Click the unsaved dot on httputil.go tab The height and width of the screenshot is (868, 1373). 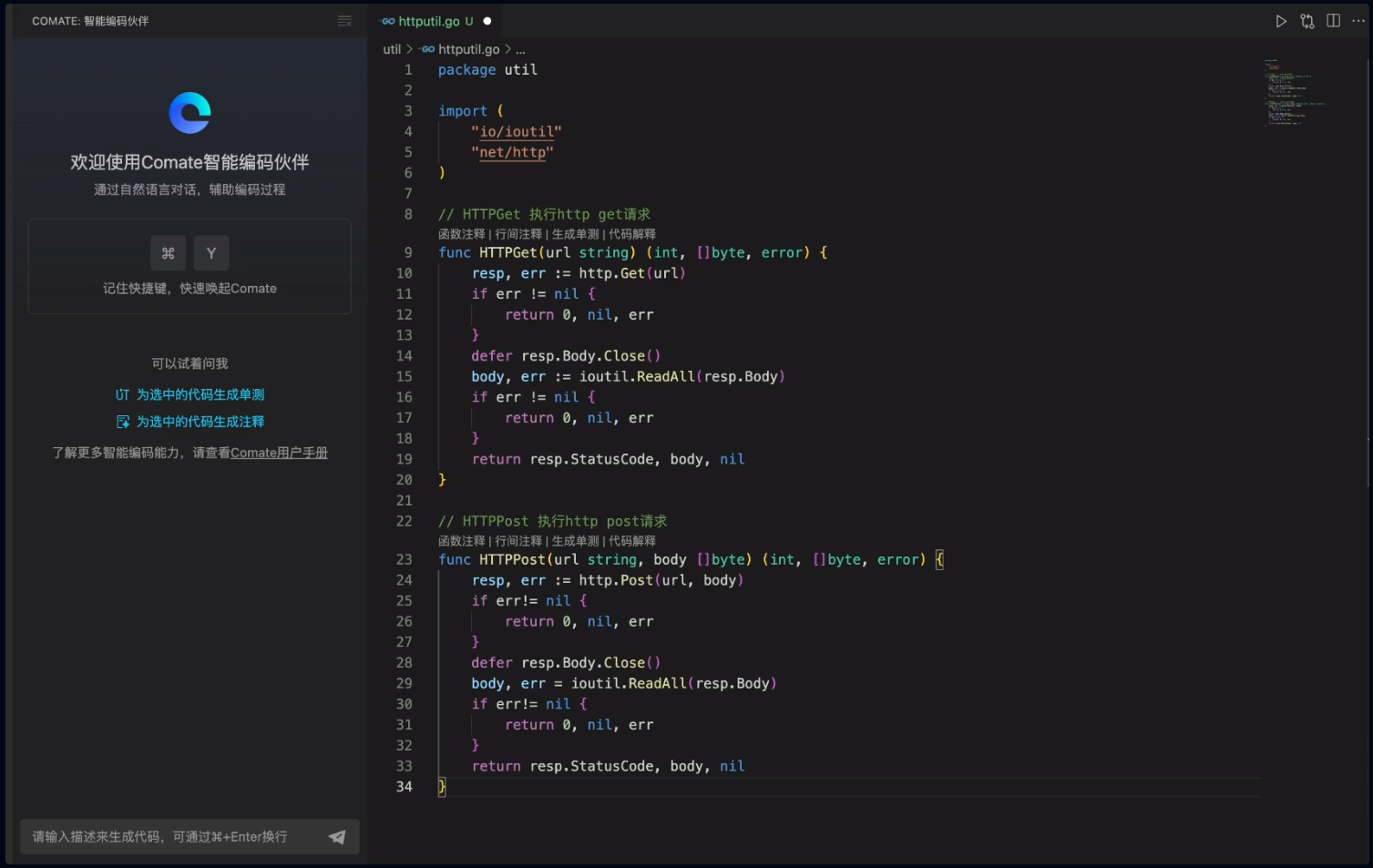coord(487,21)
